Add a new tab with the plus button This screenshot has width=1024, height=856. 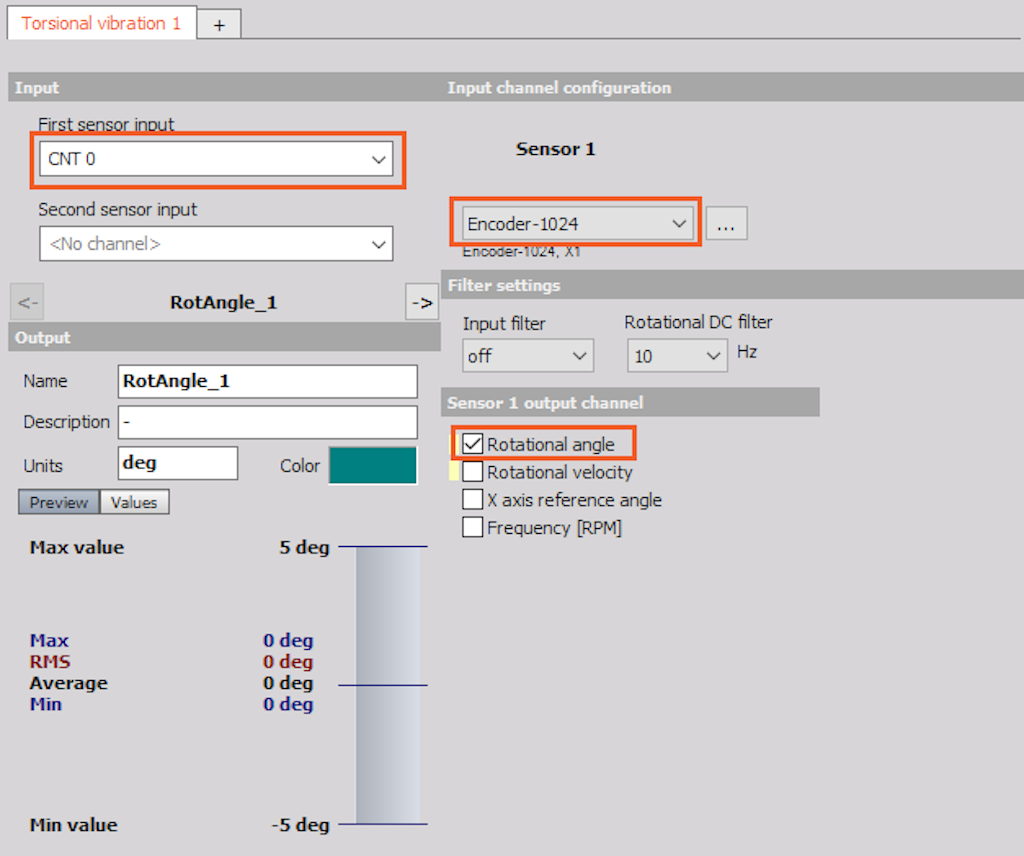(219, 25)
